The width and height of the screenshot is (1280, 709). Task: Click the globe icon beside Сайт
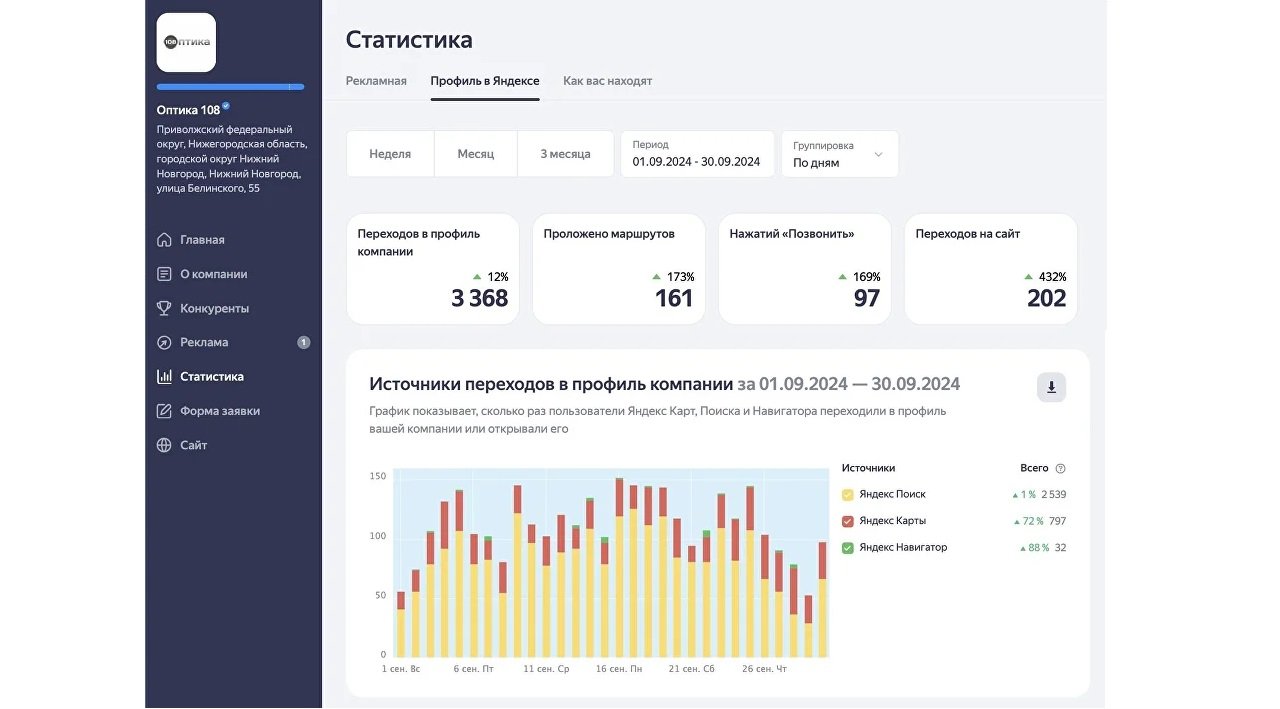164,445
